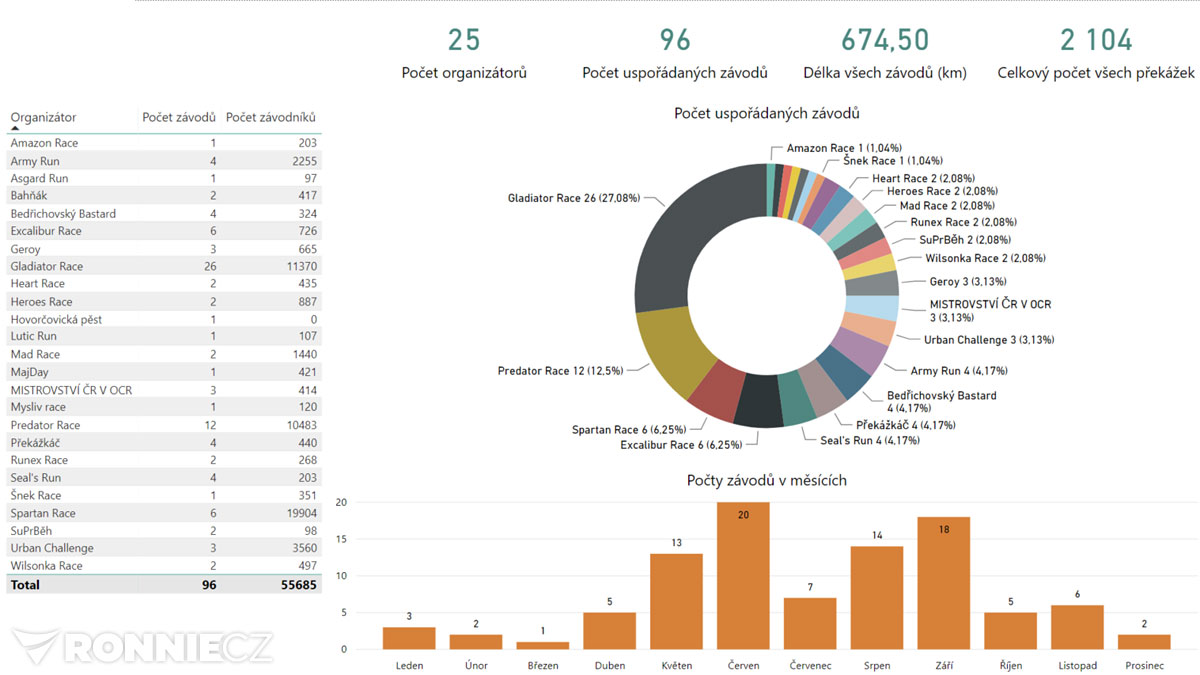This screenshot has height=675, width=1200.
Task: Click the Spartan Race red donut segment
Action: (x=714, y=395)
